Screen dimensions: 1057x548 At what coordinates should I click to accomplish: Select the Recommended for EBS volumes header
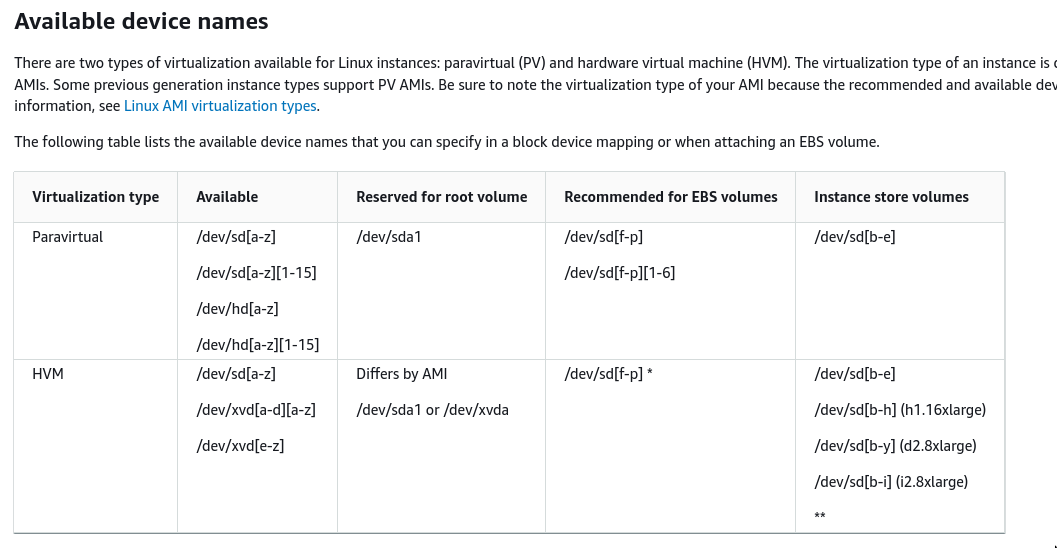(670, 197)
